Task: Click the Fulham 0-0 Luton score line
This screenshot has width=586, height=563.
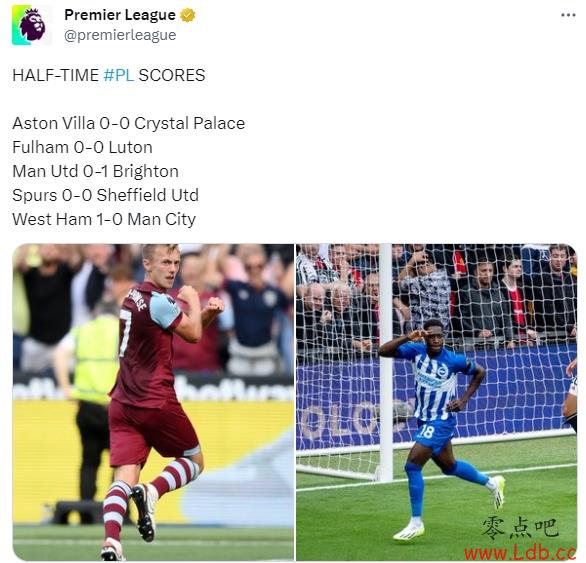Action: coord(82,147)
